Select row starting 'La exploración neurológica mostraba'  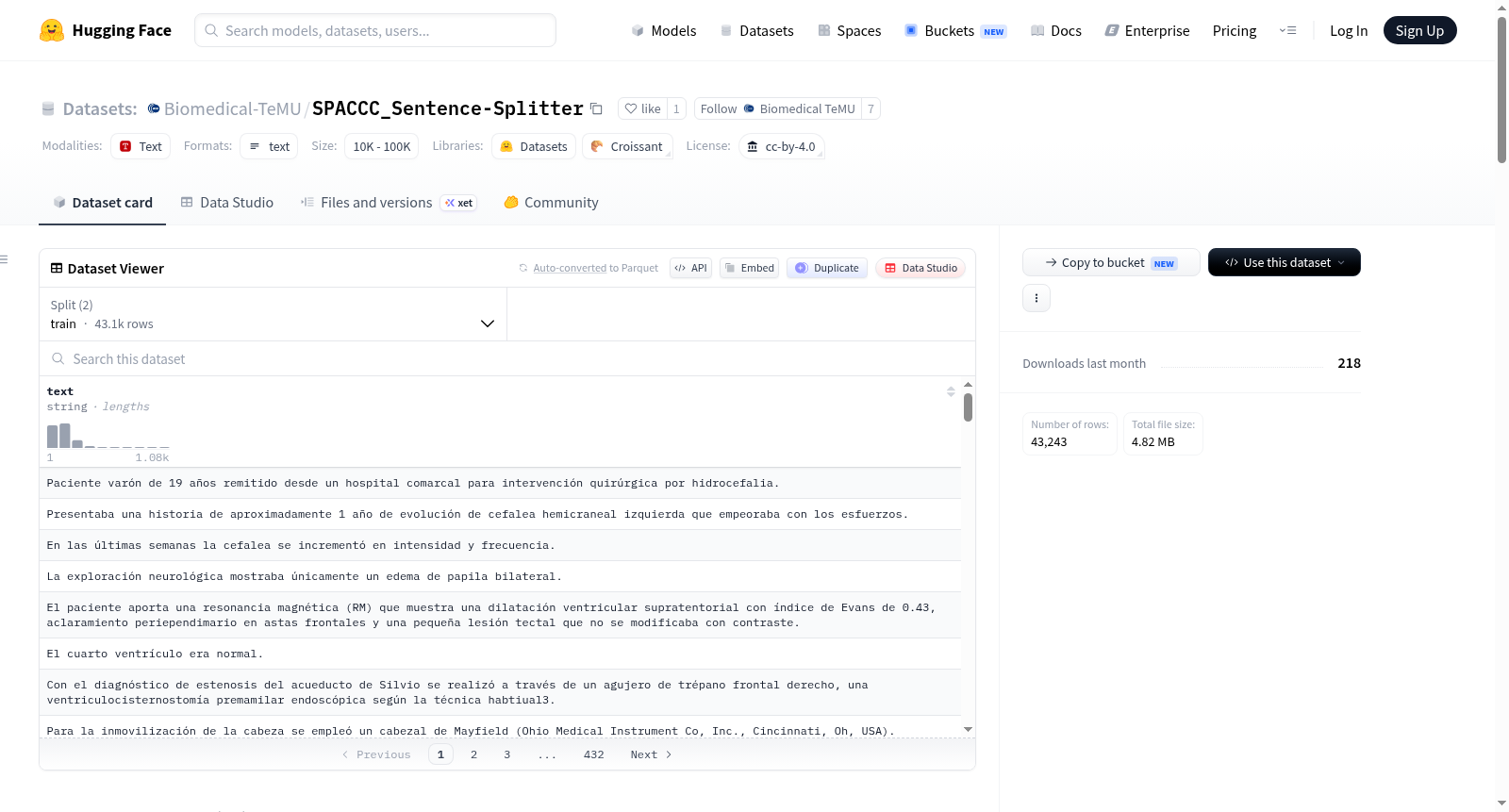pyautogui.click(x=500, y=576)
